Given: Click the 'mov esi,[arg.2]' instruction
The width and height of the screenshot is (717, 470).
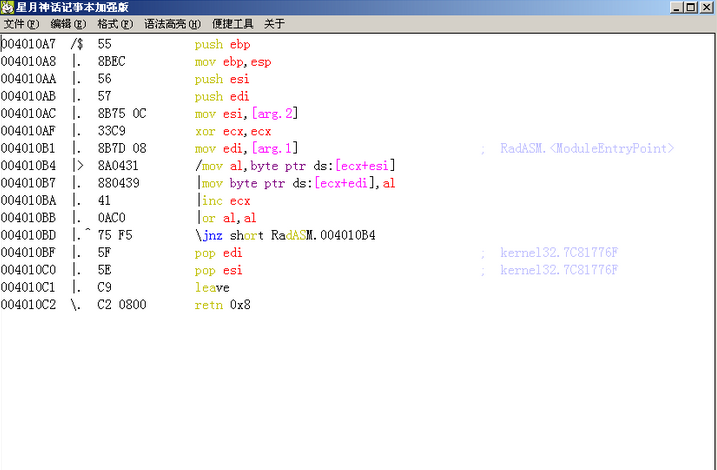Looking at the screenshot, I should tap(246, 114).
